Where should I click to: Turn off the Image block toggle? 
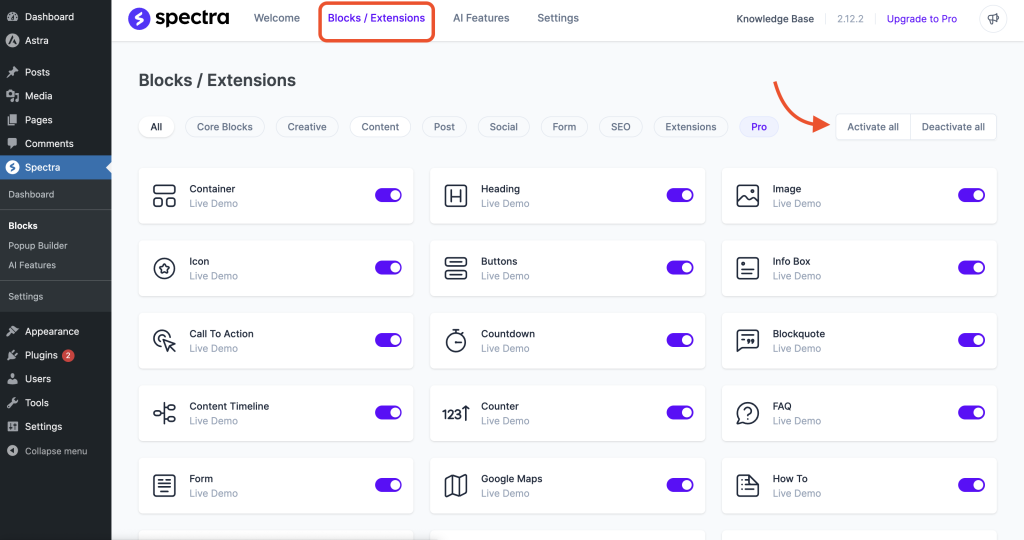tap(971, 196)
